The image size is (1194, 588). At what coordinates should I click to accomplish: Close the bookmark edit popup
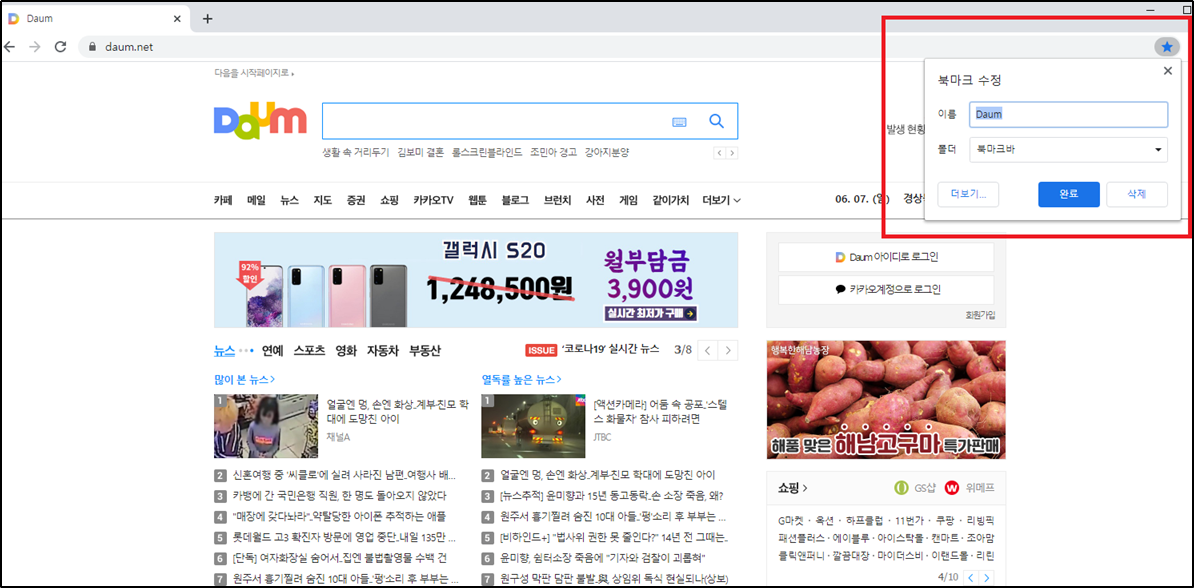[x=1167, y=71]
